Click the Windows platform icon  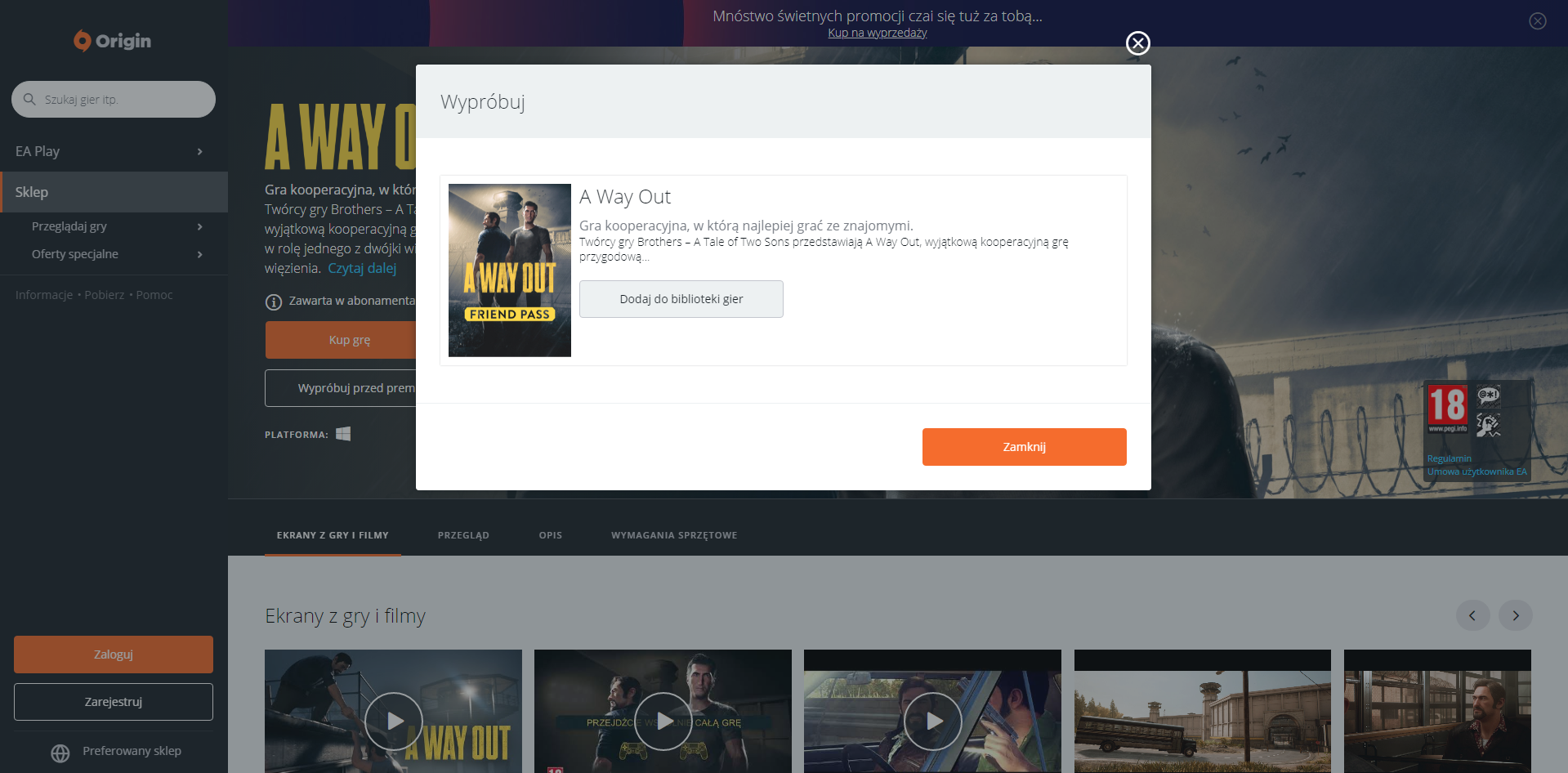343,434
